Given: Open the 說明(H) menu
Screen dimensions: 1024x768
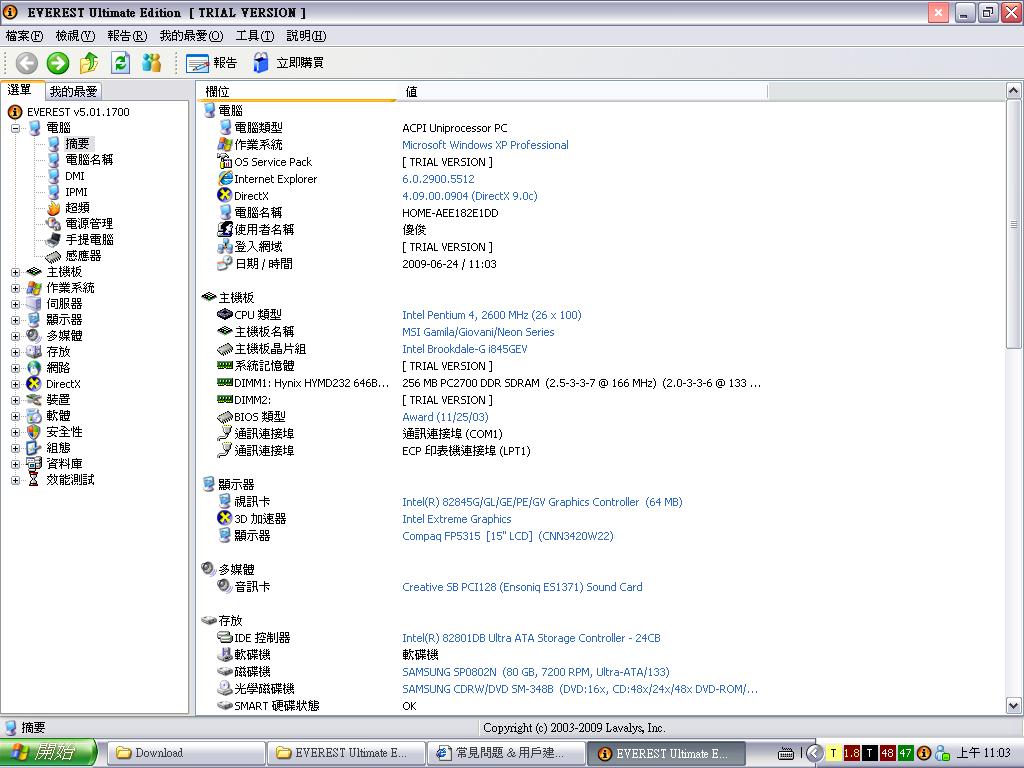Looking at the screenshot, I should (306, 36).
